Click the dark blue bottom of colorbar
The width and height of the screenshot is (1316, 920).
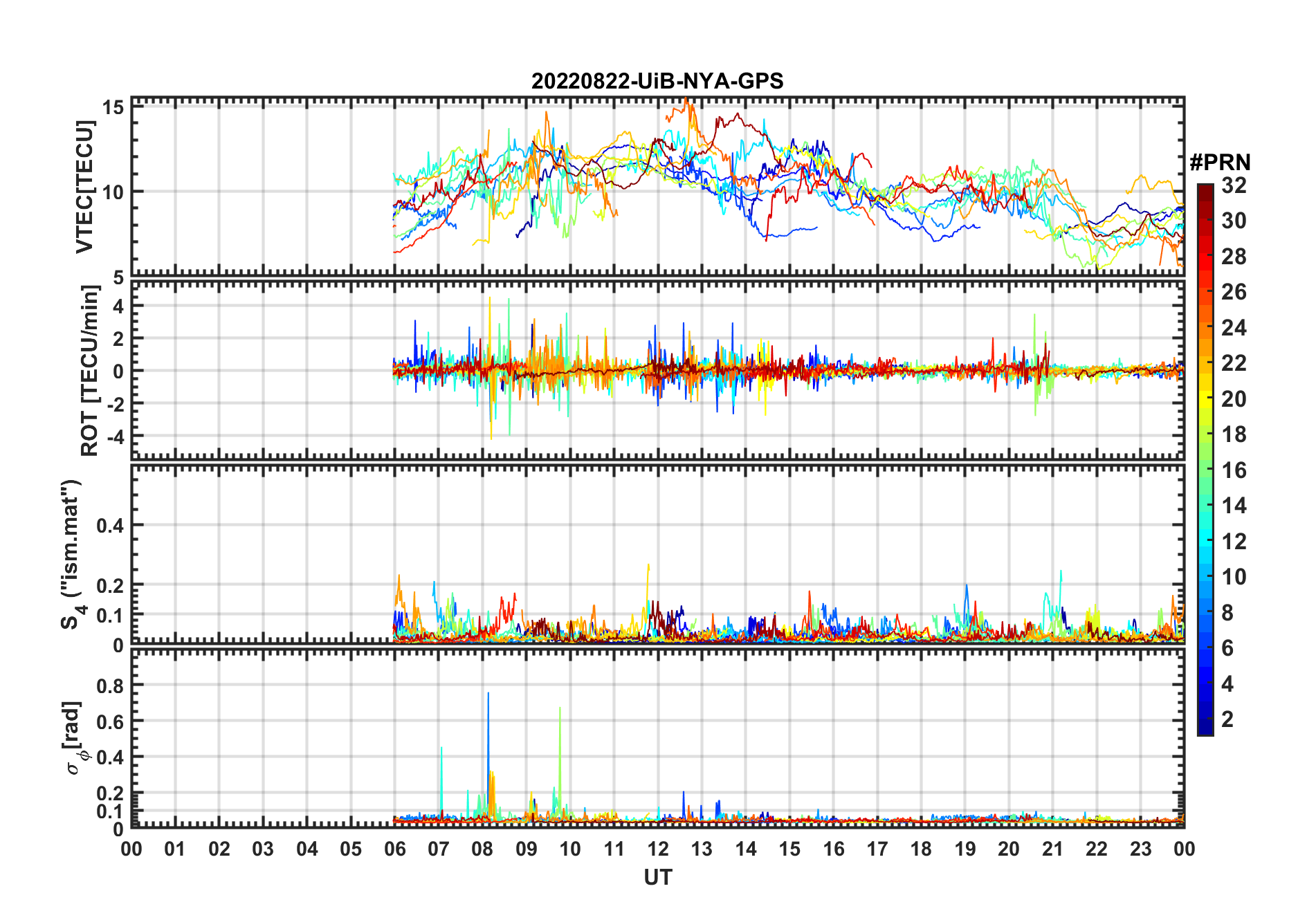point(1205,728)
